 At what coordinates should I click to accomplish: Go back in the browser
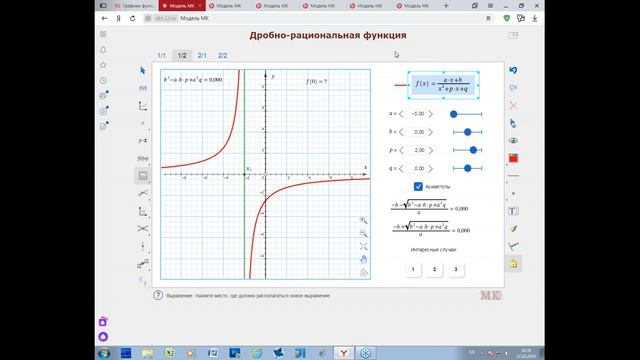[104, 18]
